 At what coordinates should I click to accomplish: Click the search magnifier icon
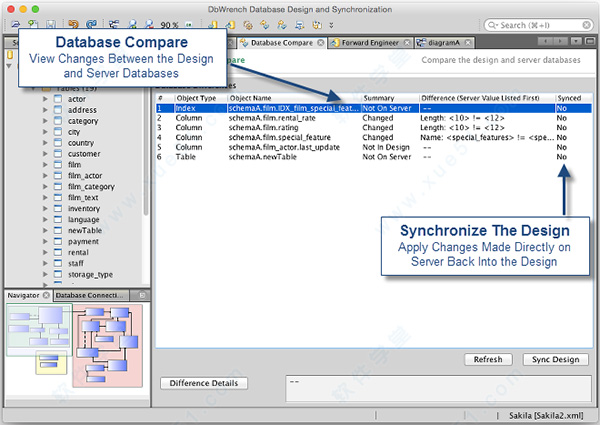[x=492, y=25]
